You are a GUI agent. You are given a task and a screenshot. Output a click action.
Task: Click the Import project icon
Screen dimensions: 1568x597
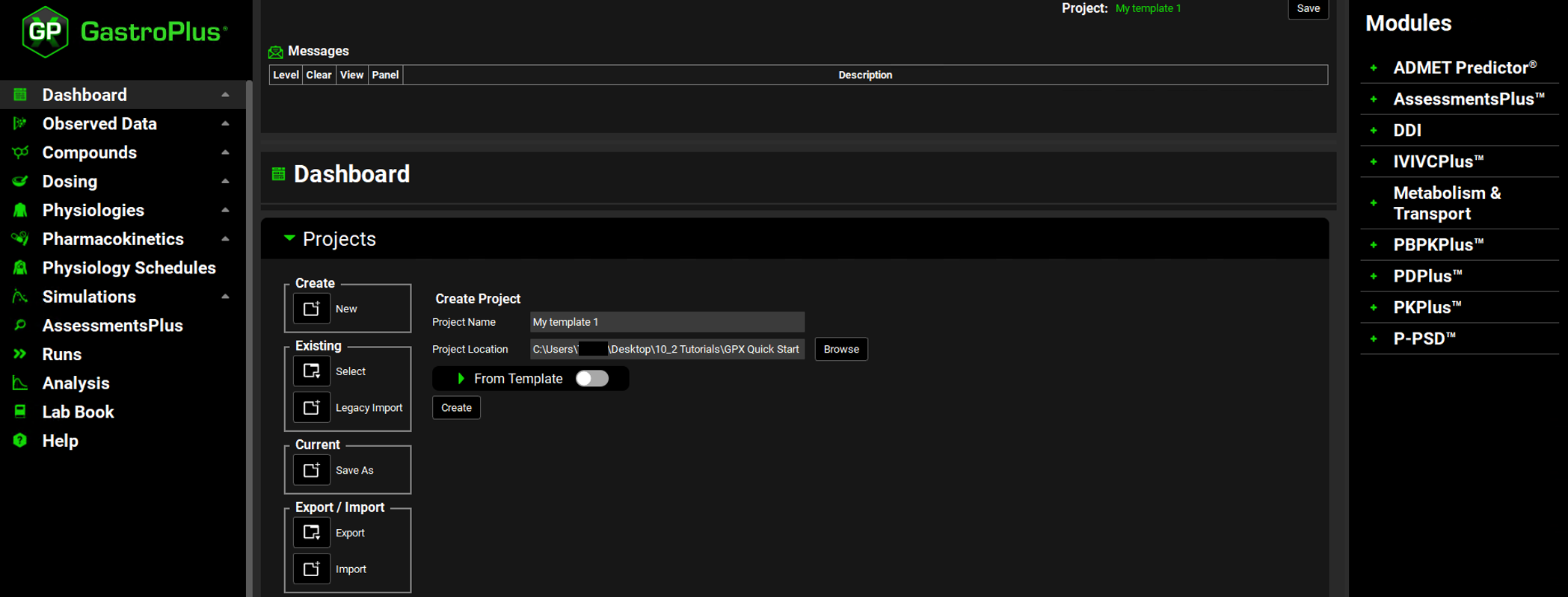(311, 569)
